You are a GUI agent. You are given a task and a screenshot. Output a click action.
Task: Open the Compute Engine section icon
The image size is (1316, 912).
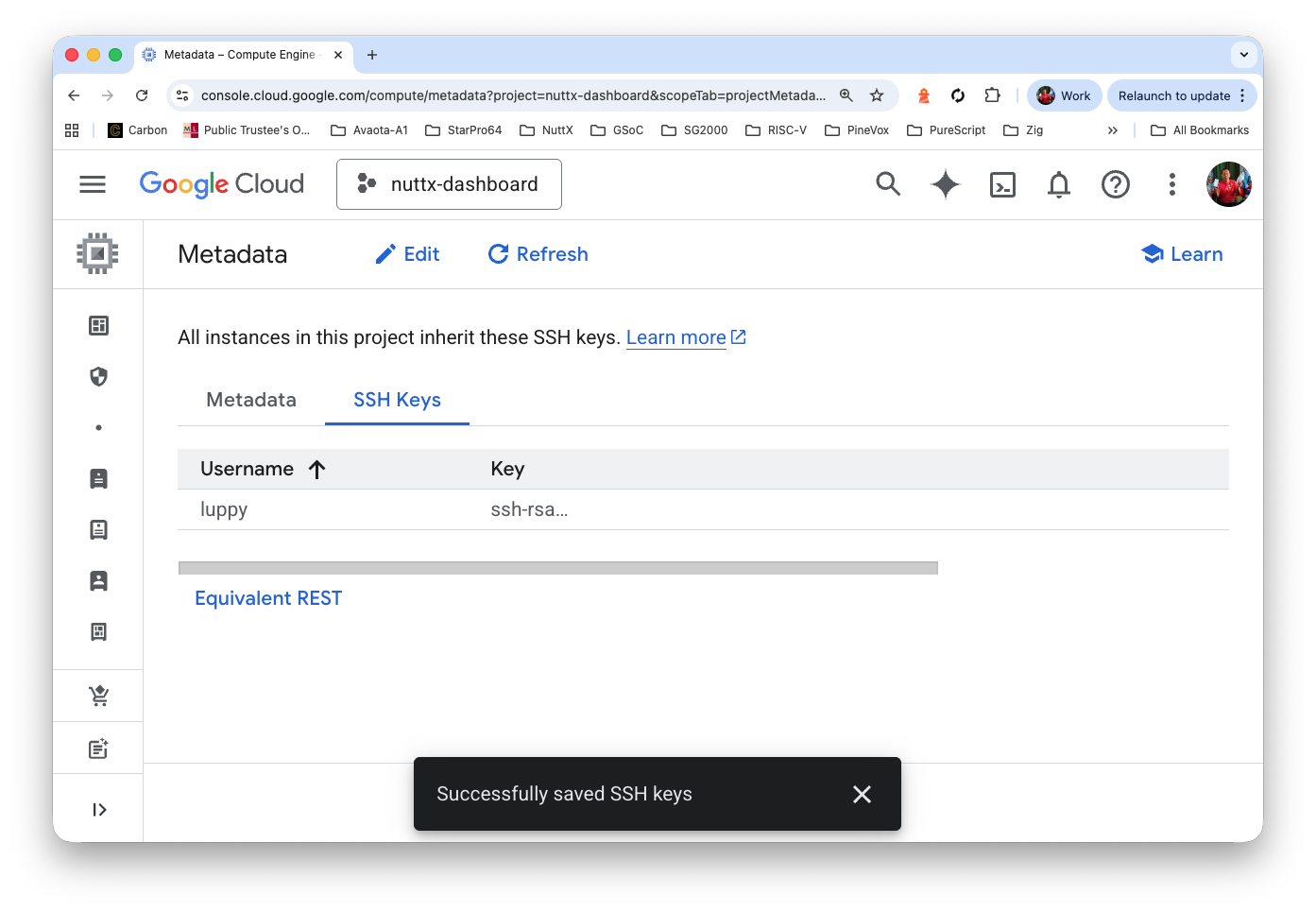point(98,253)
